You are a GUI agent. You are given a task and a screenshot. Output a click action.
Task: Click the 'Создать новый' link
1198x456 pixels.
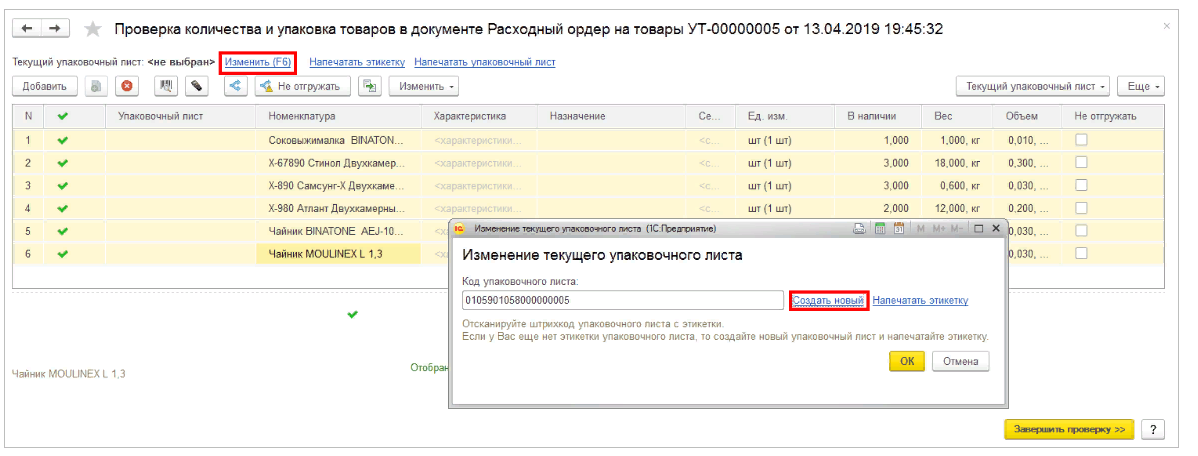[x=827, y=301]
